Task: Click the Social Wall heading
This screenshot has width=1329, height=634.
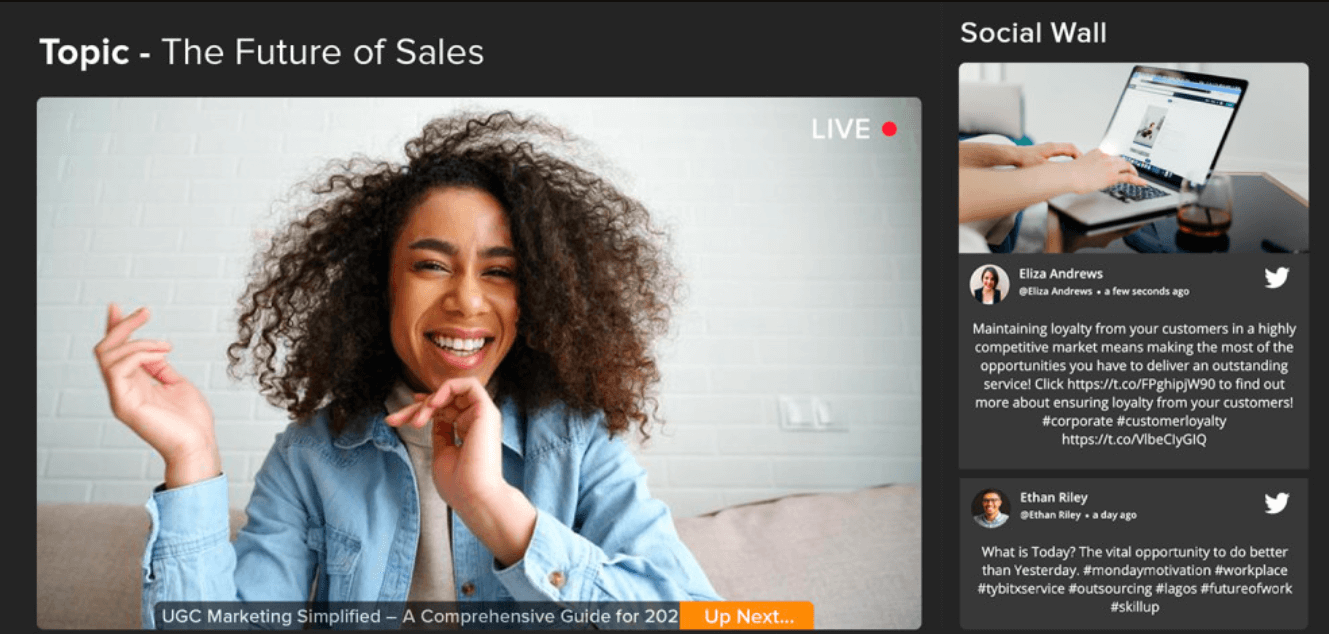Action: [1033, 33]
